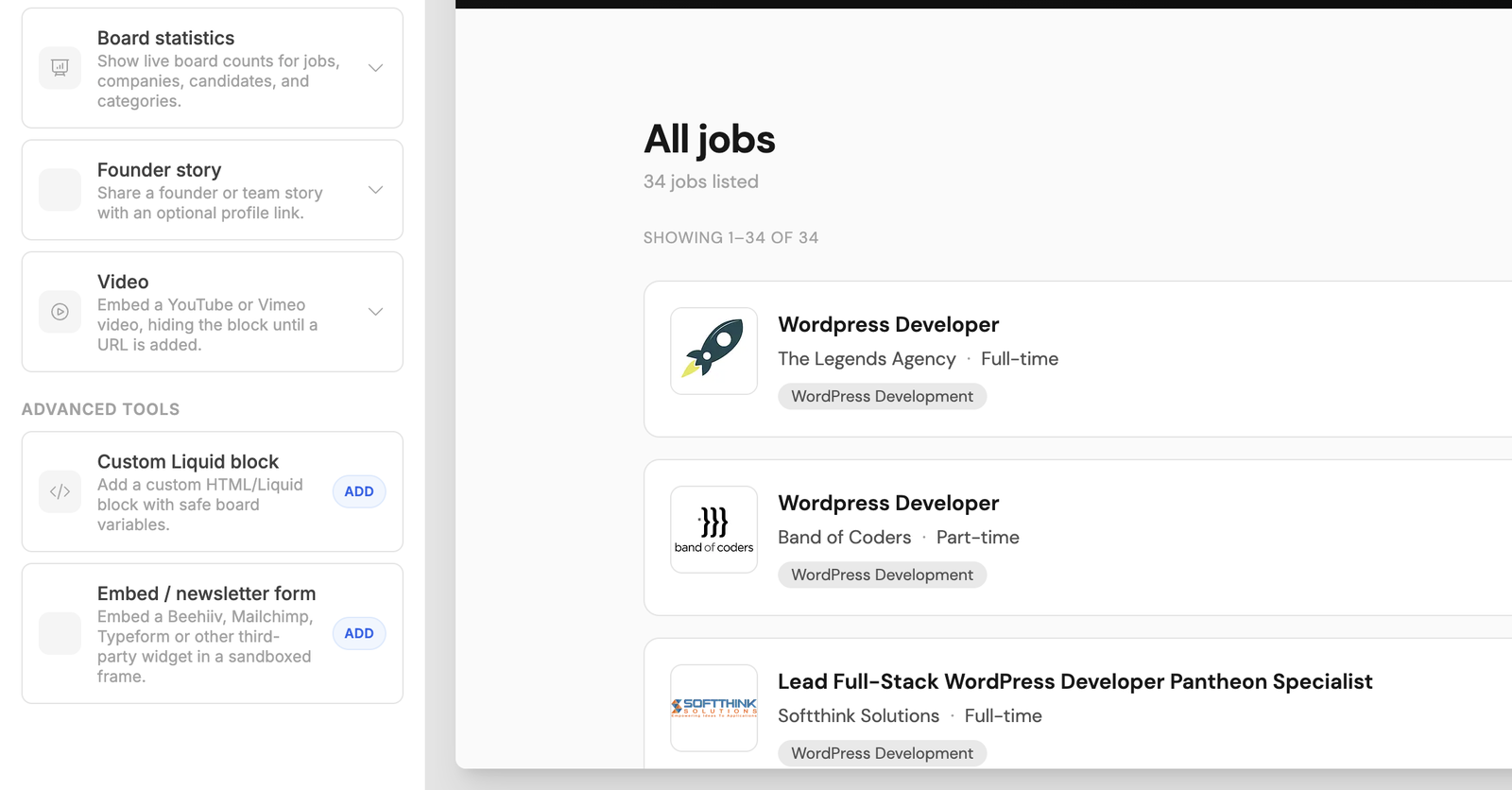Click WordPress Development tag on Softthink Solutions job
Viewport: 1512px width, 790px height.
click(x=882, y=753)
